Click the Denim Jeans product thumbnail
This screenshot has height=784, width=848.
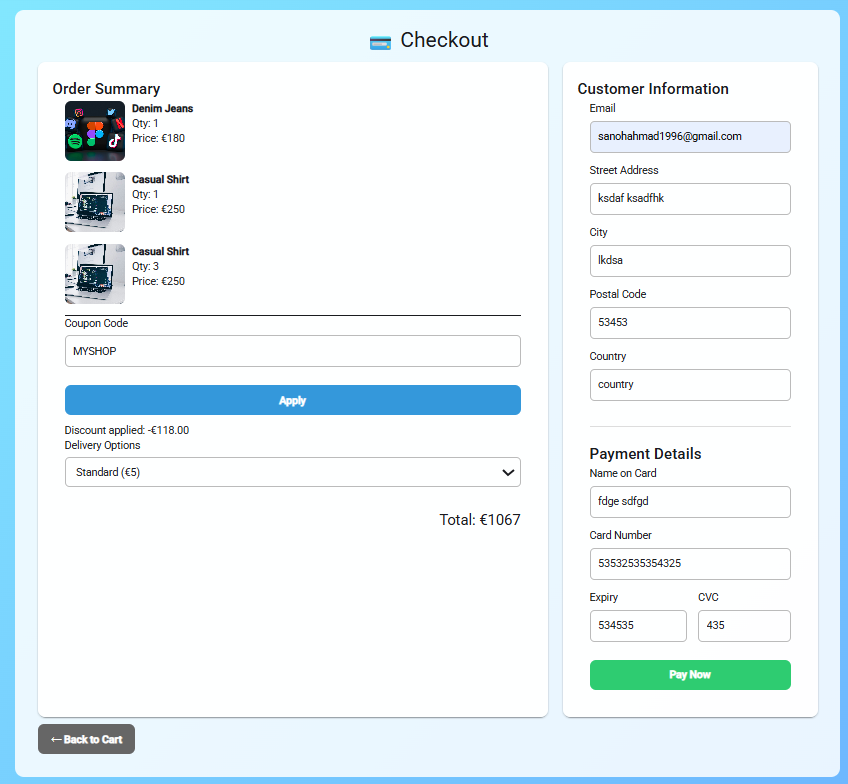point(94,131)
